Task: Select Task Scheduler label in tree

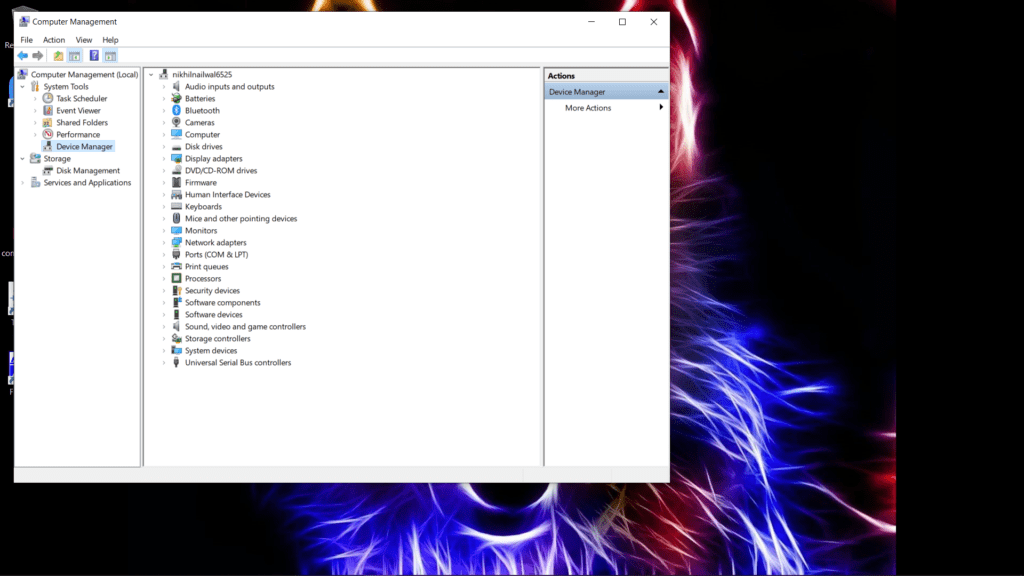Action: point(82,99)
